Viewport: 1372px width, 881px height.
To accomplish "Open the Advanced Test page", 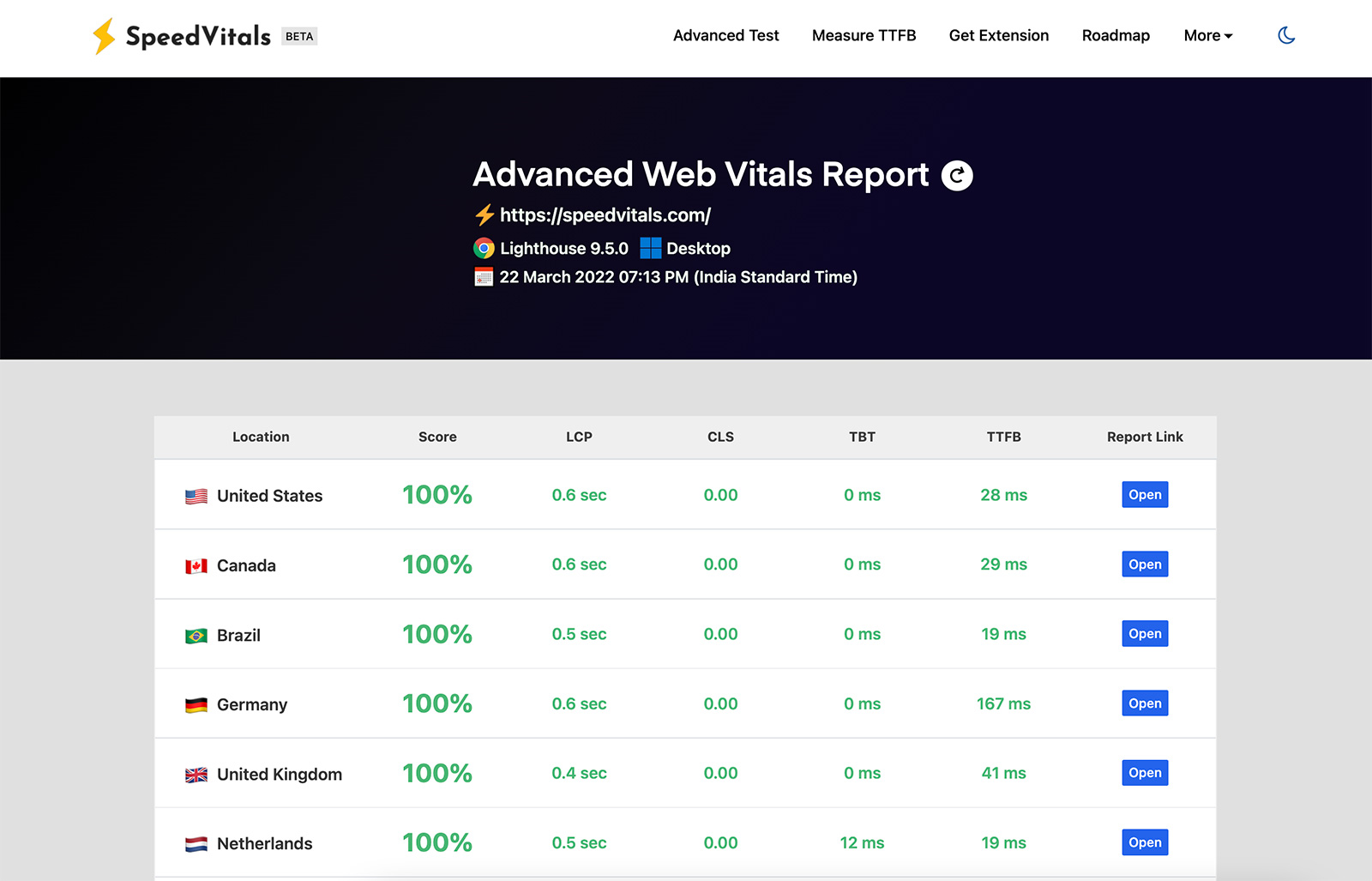I will coord(725,35).
